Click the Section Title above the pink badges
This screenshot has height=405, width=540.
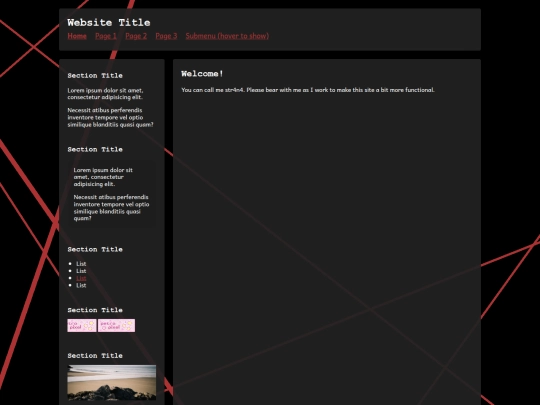pyautogui.click(x=95, y=310)
